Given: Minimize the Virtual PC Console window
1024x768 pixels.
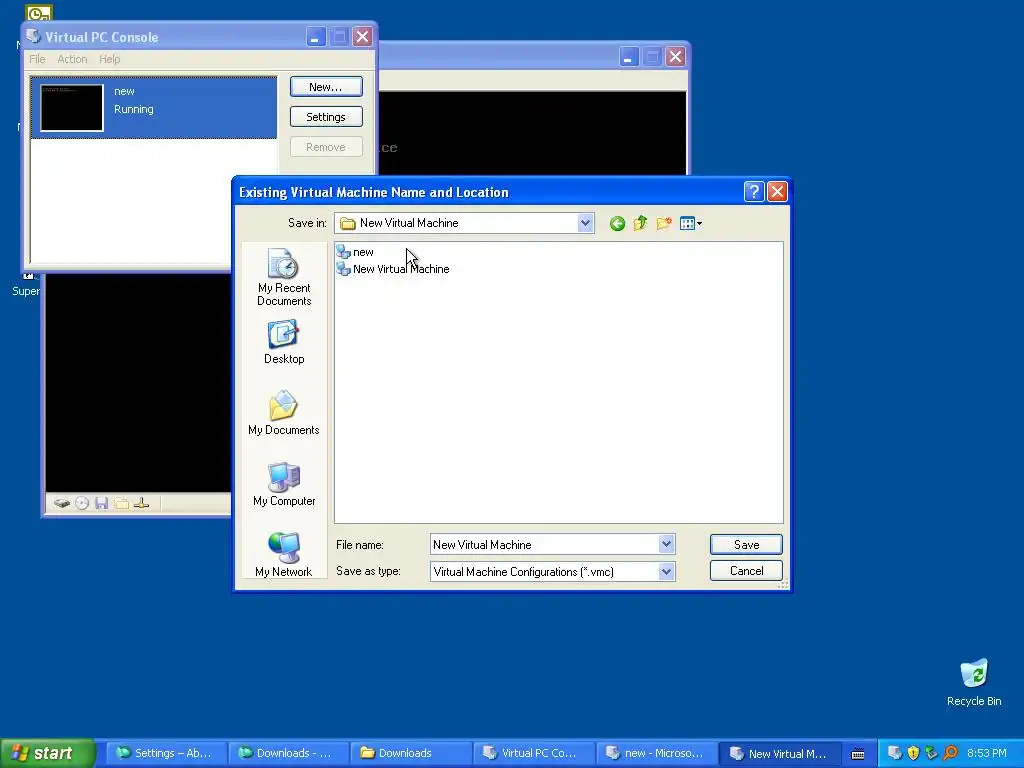Looking at the screenshot, I should coord(315,37).
